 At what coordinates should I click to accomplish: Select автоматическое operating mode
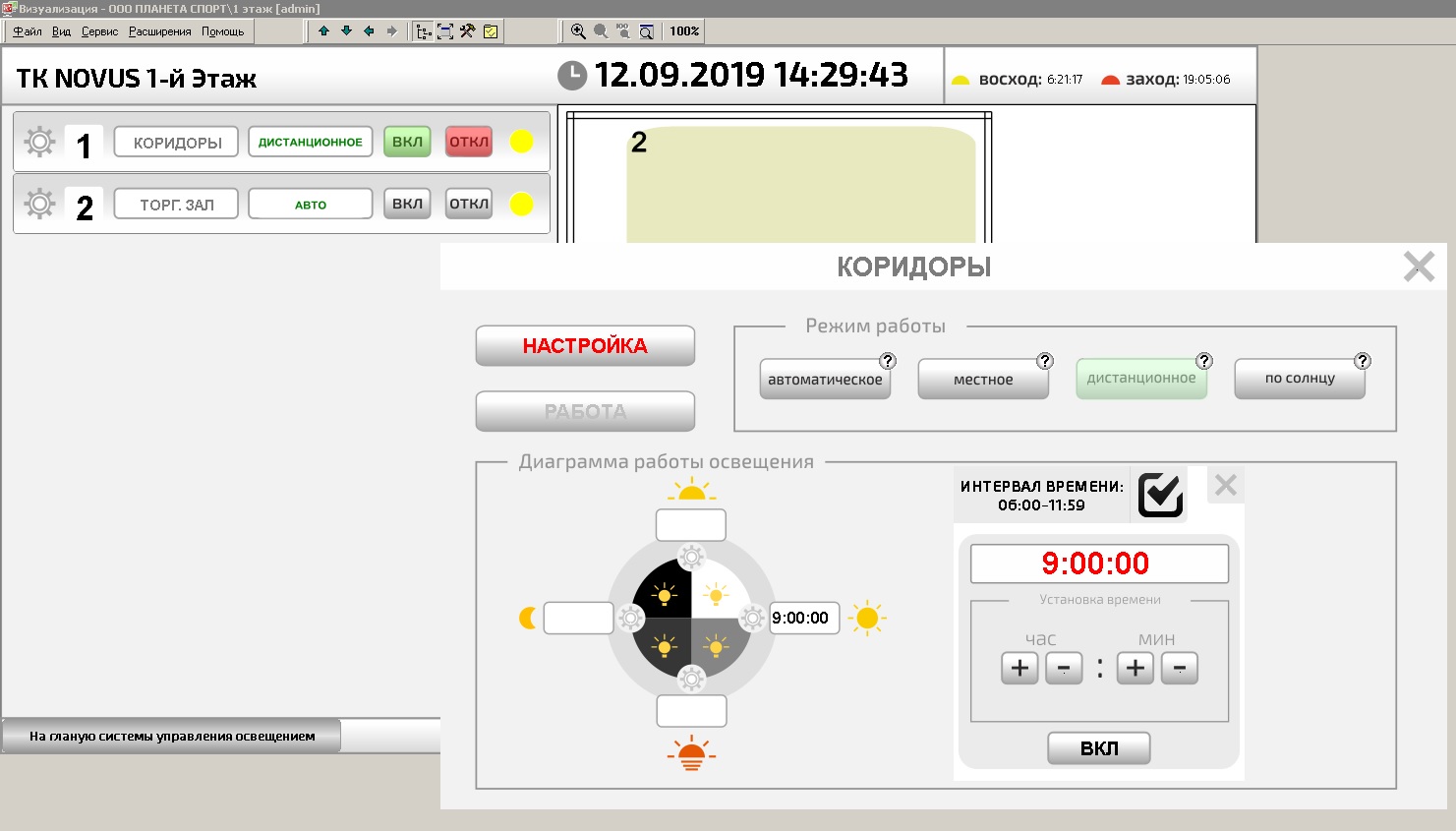(825, 380)
